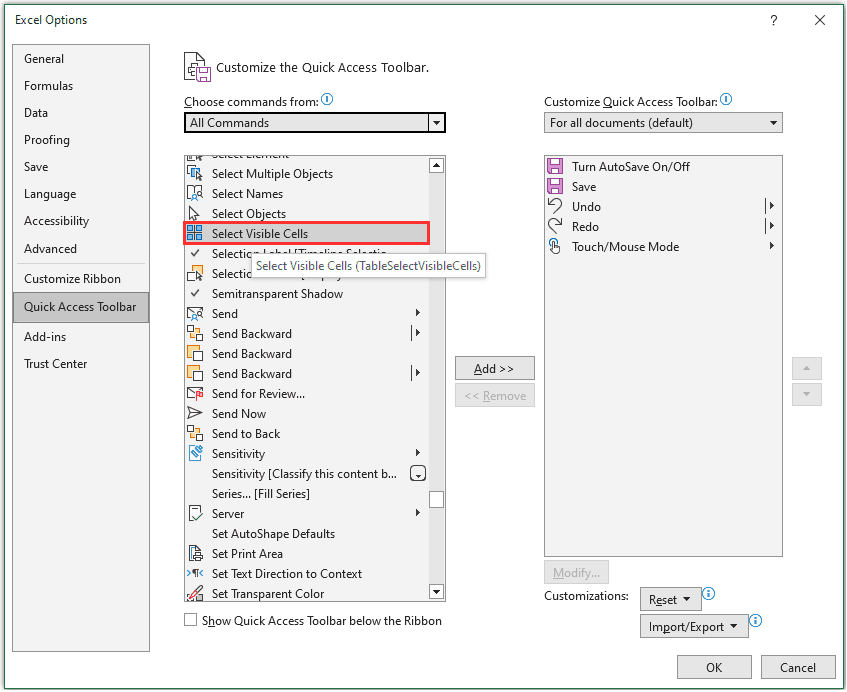Image resolution: width=847 pixels, height=692 pixels.
Task: Select the Turn AutoSave On/Off icon
Action: pos(553,166)
